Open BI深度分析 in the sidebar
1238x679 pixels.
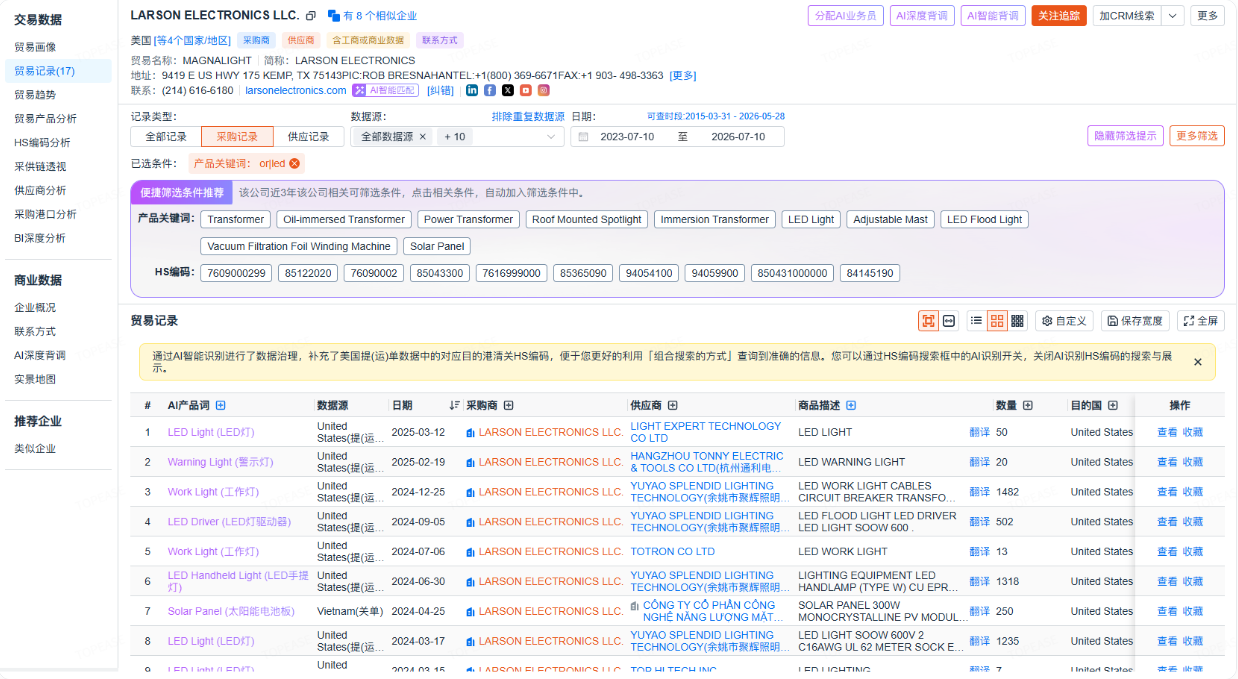coord(40,238)
